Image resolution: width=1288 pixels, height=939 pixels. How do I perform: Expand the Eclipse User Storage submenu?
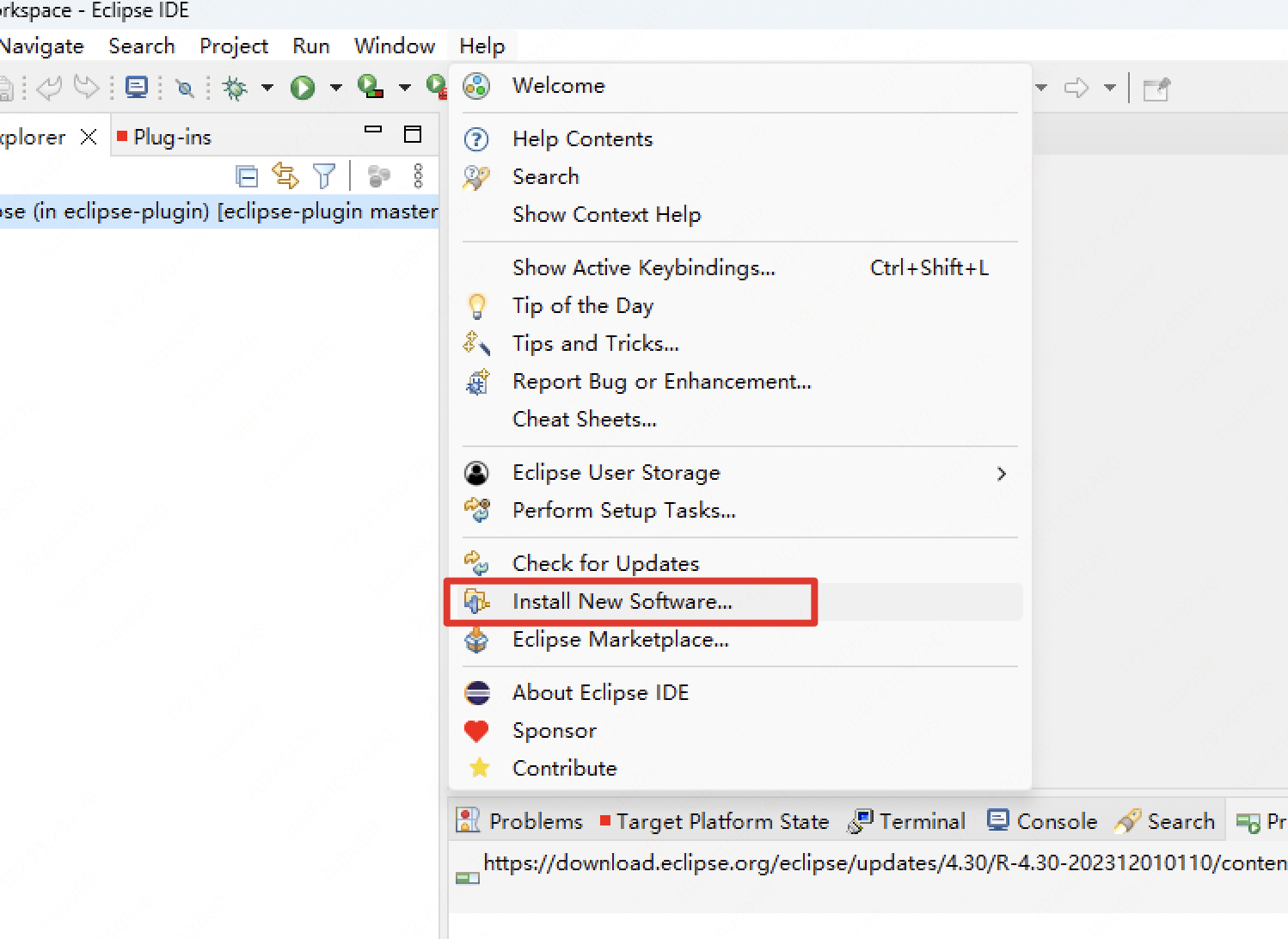click(739, 473)
